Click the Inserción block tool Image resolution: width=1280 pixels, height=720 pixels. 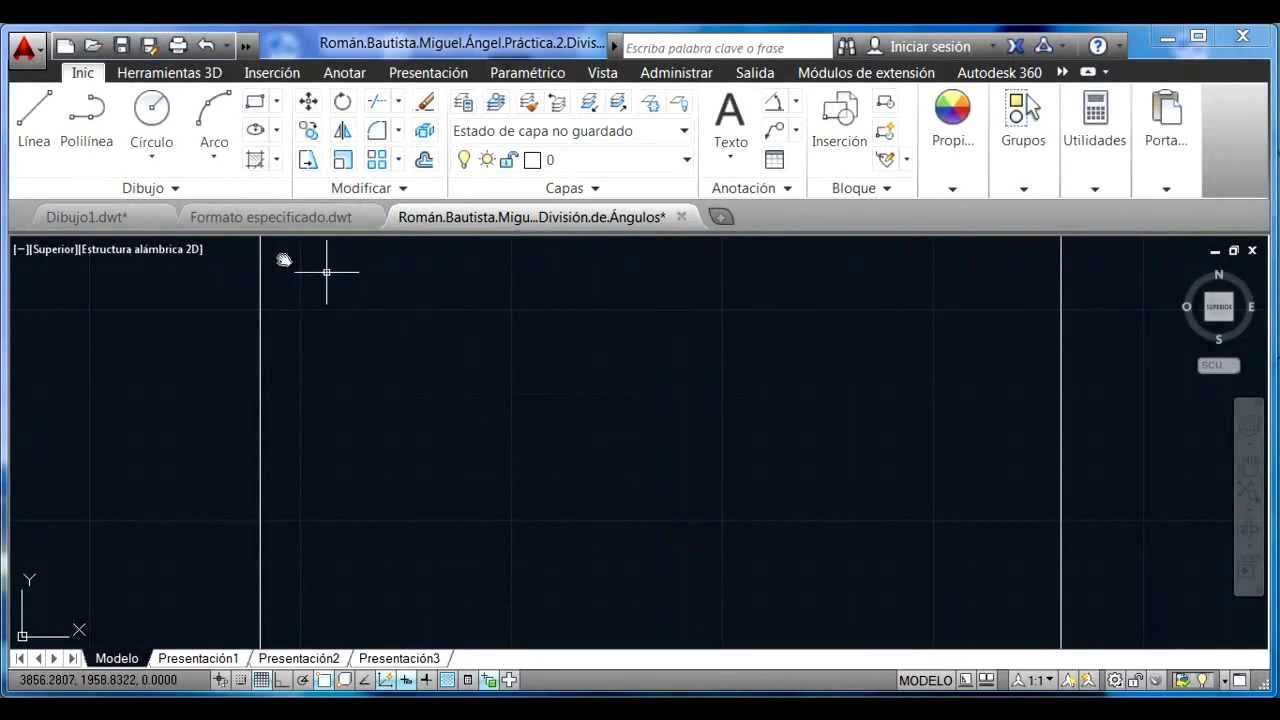pyautogui.click(x=839, y=120)
